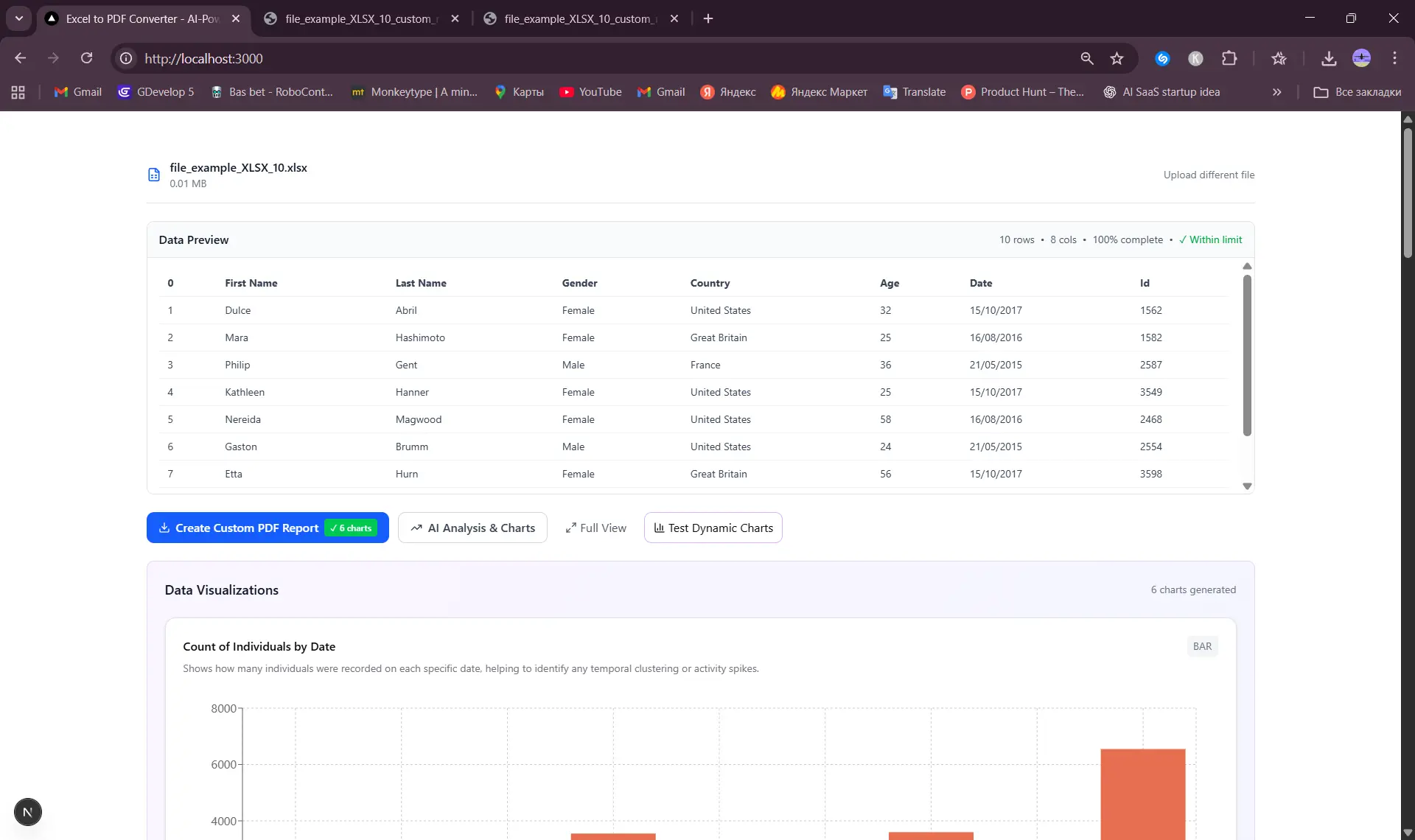Open the zoom magnifier icon in address bar
The height and width of the screenshot is (840, 1415).
click(x=1087, y=58)
